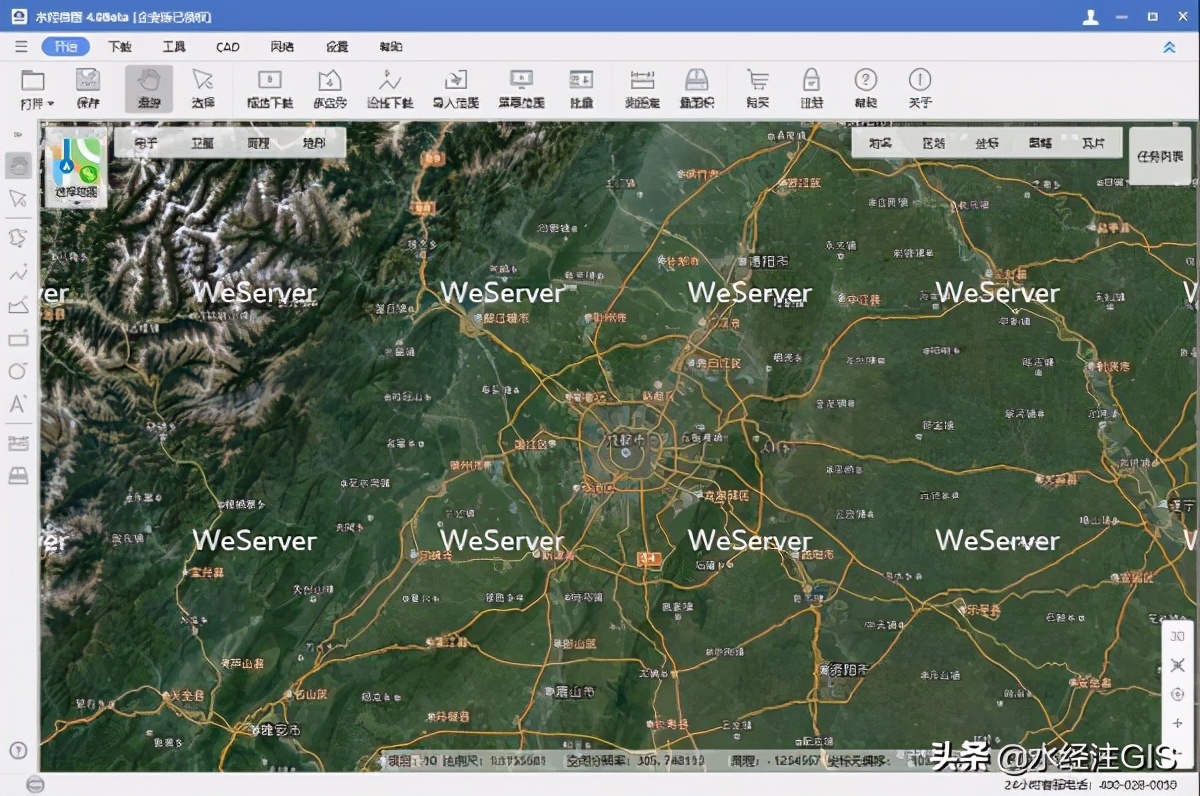Click the polygon region download icon

(329, 81)
